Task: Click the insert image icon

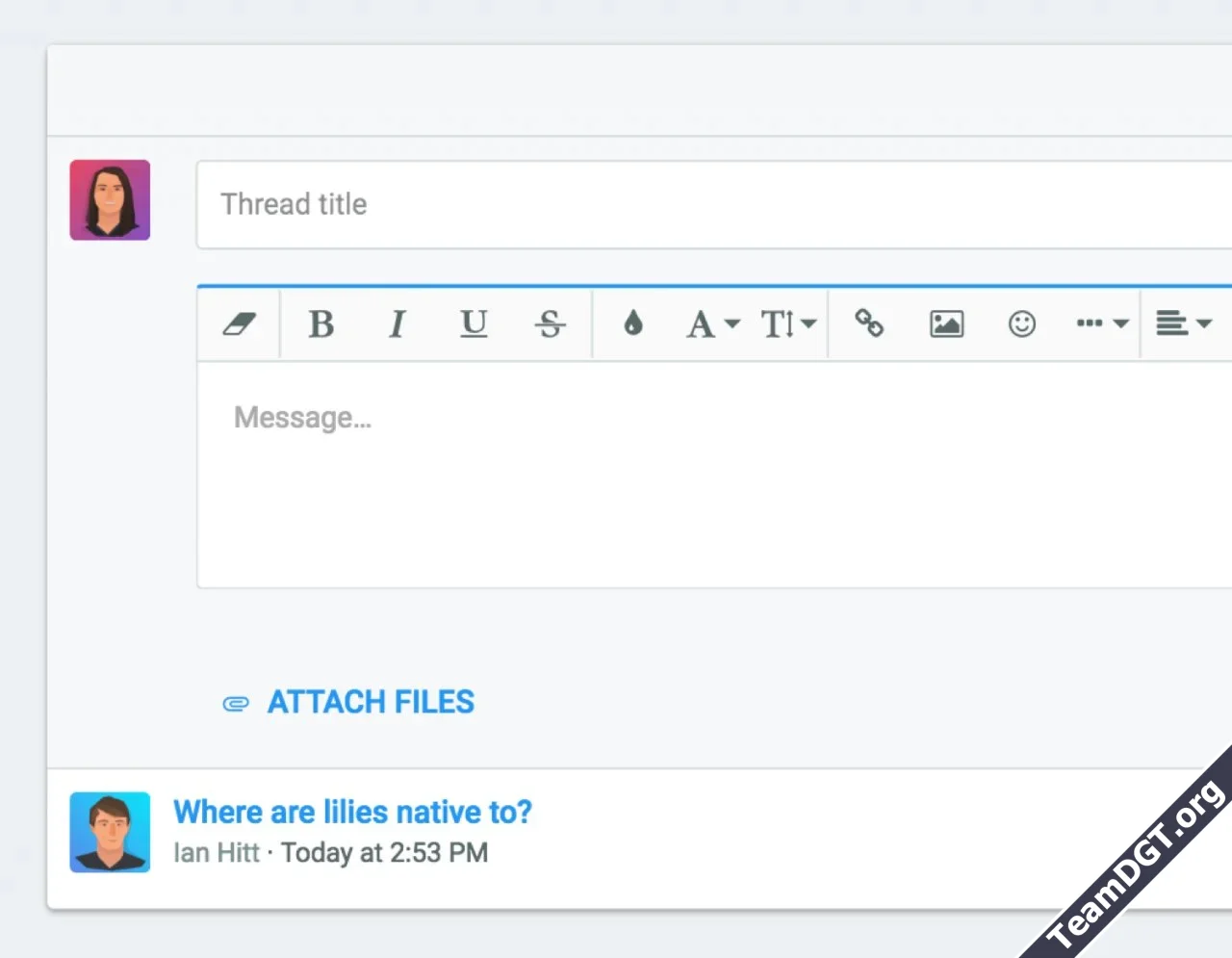Action: click(x=946, y=324)
